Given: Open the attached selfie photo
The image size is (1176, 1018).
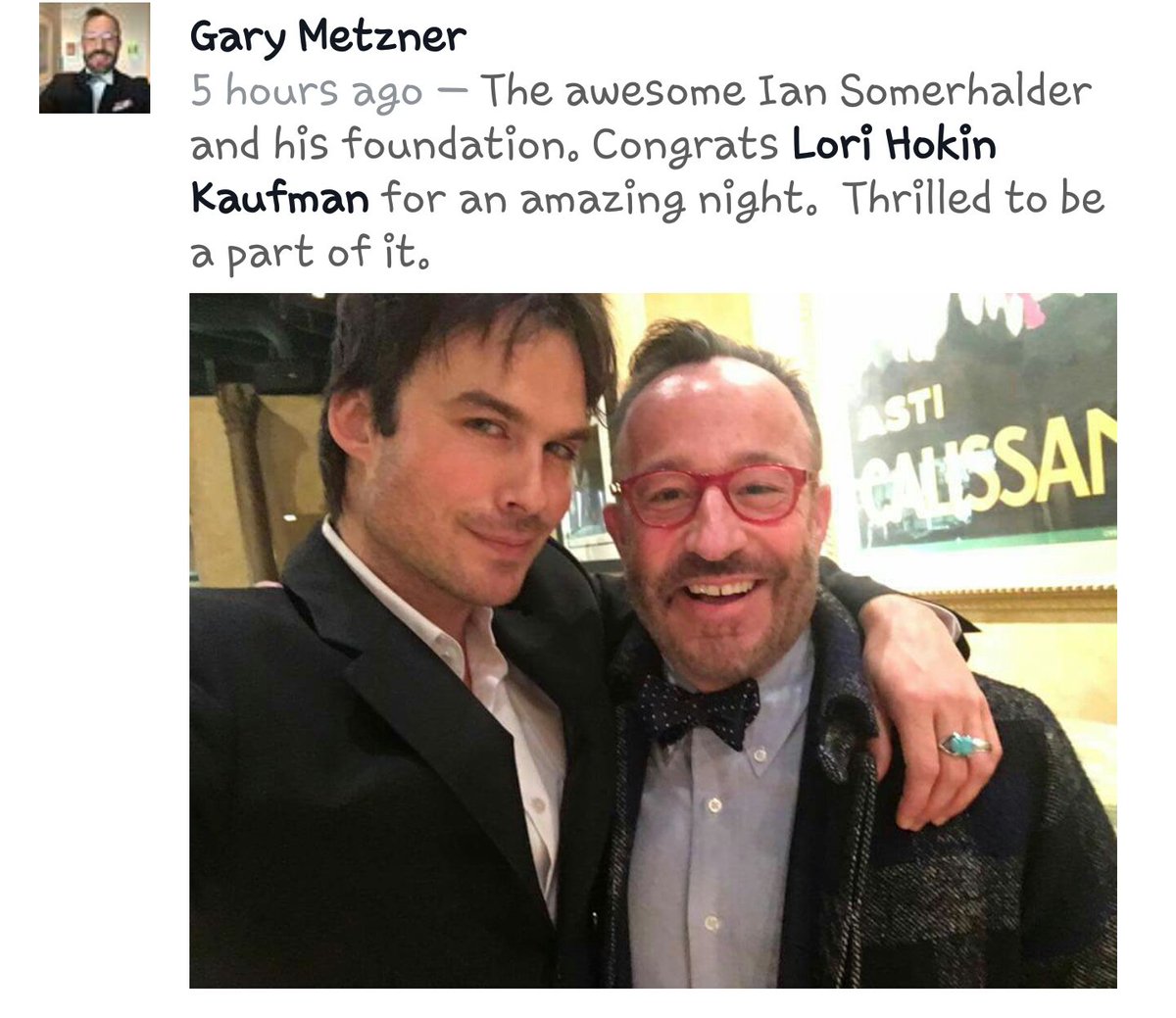Looking at the screenshot, I should coord(653,641).
